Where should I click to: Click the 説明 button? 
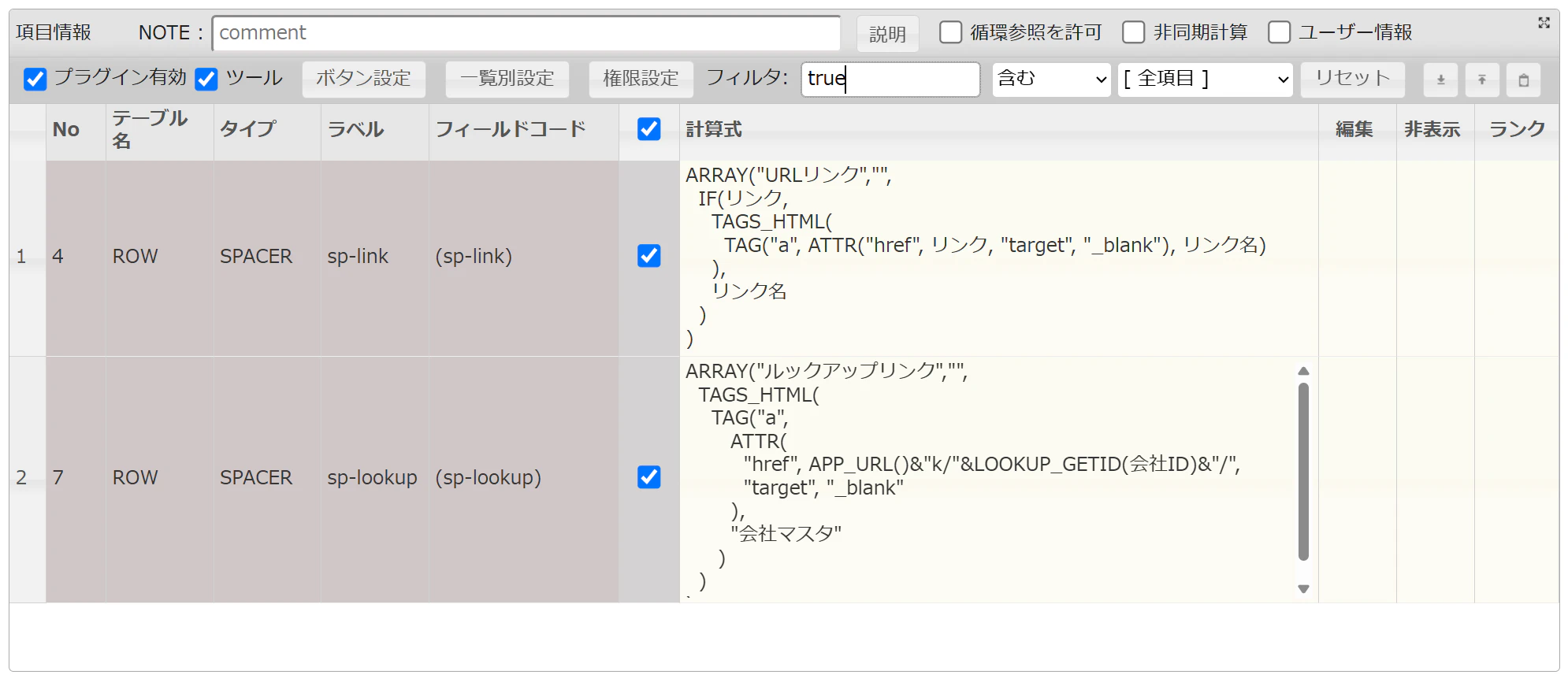point(888,34)
